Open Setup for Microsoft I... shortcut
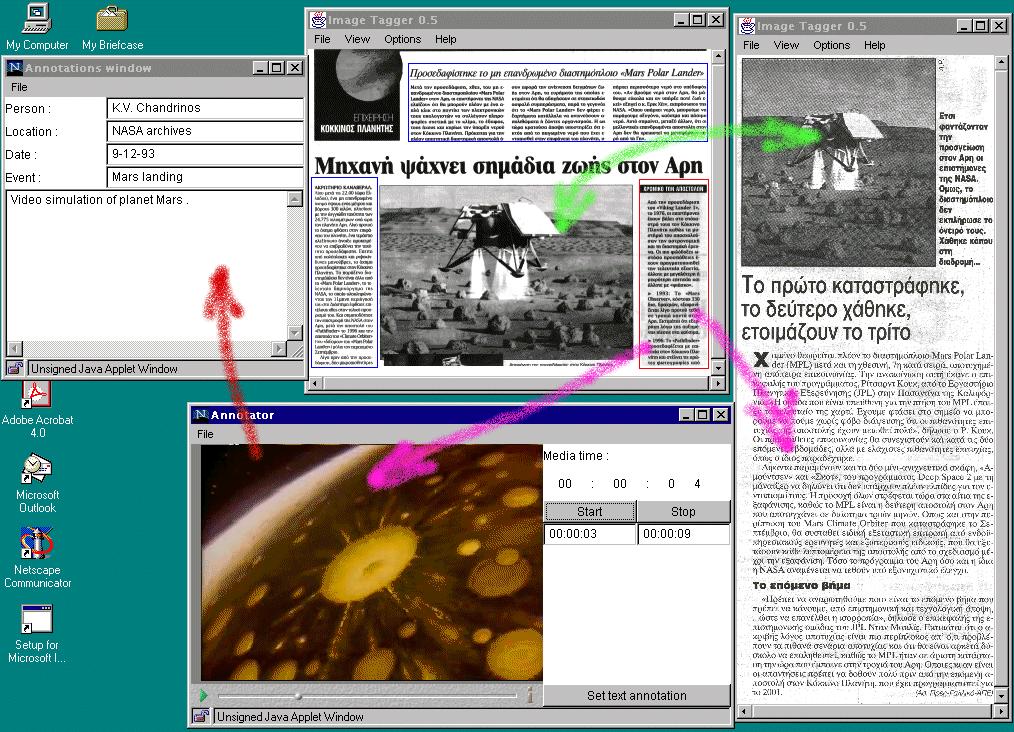 coord(37,634)
